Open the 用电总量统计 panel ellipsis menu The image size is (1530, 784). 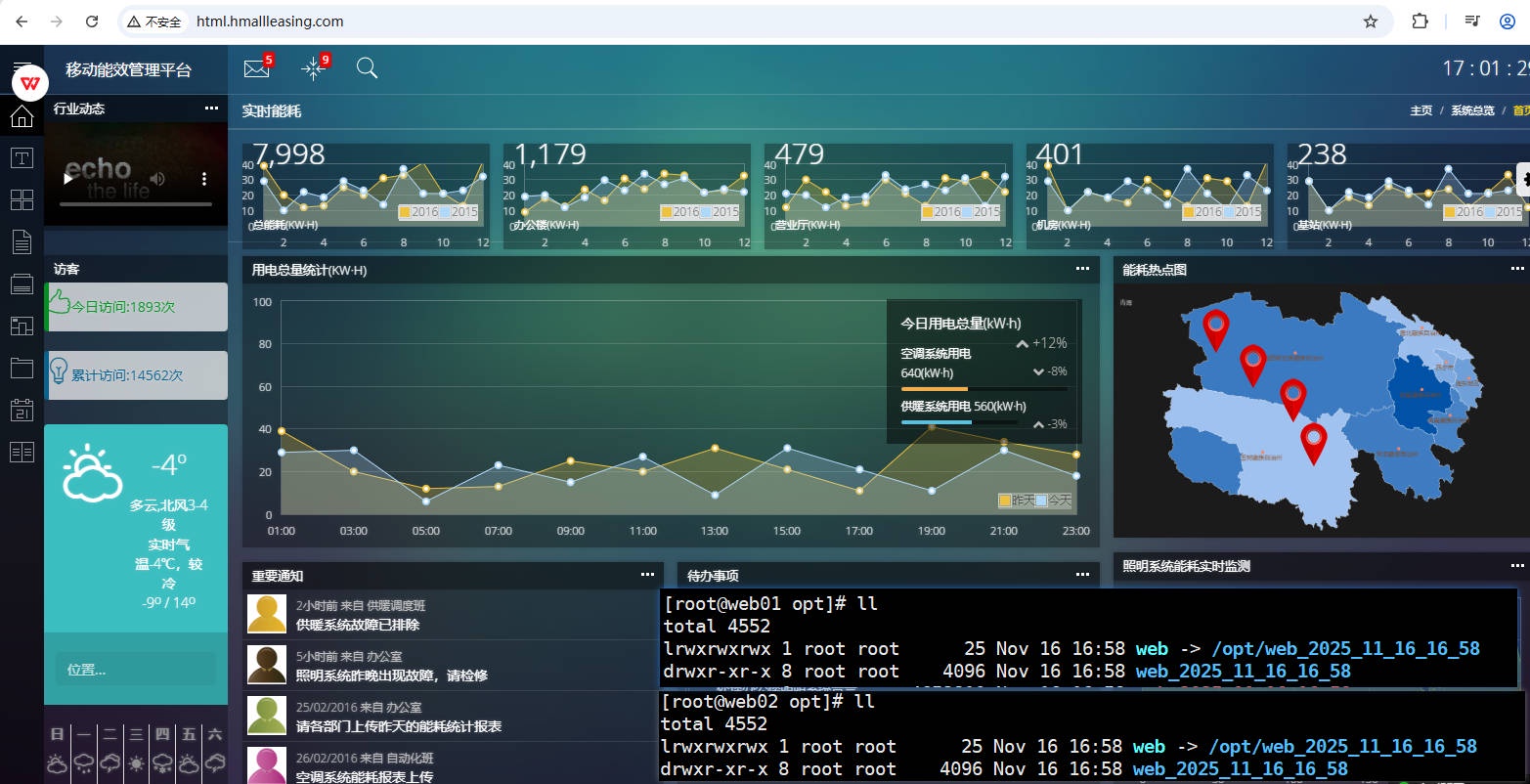click(1081, 269)
